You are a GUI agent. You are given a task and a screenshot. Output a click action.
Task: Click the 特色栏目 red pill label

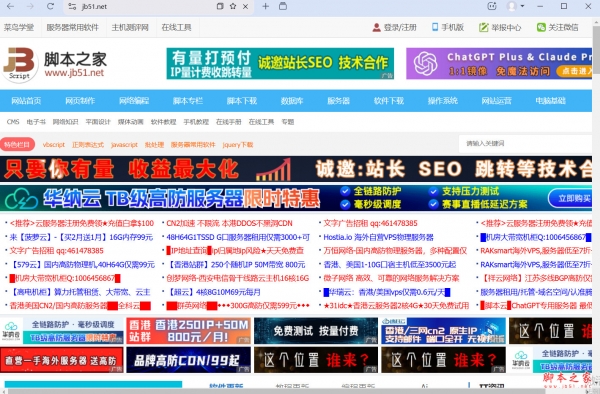coord(17,145)
